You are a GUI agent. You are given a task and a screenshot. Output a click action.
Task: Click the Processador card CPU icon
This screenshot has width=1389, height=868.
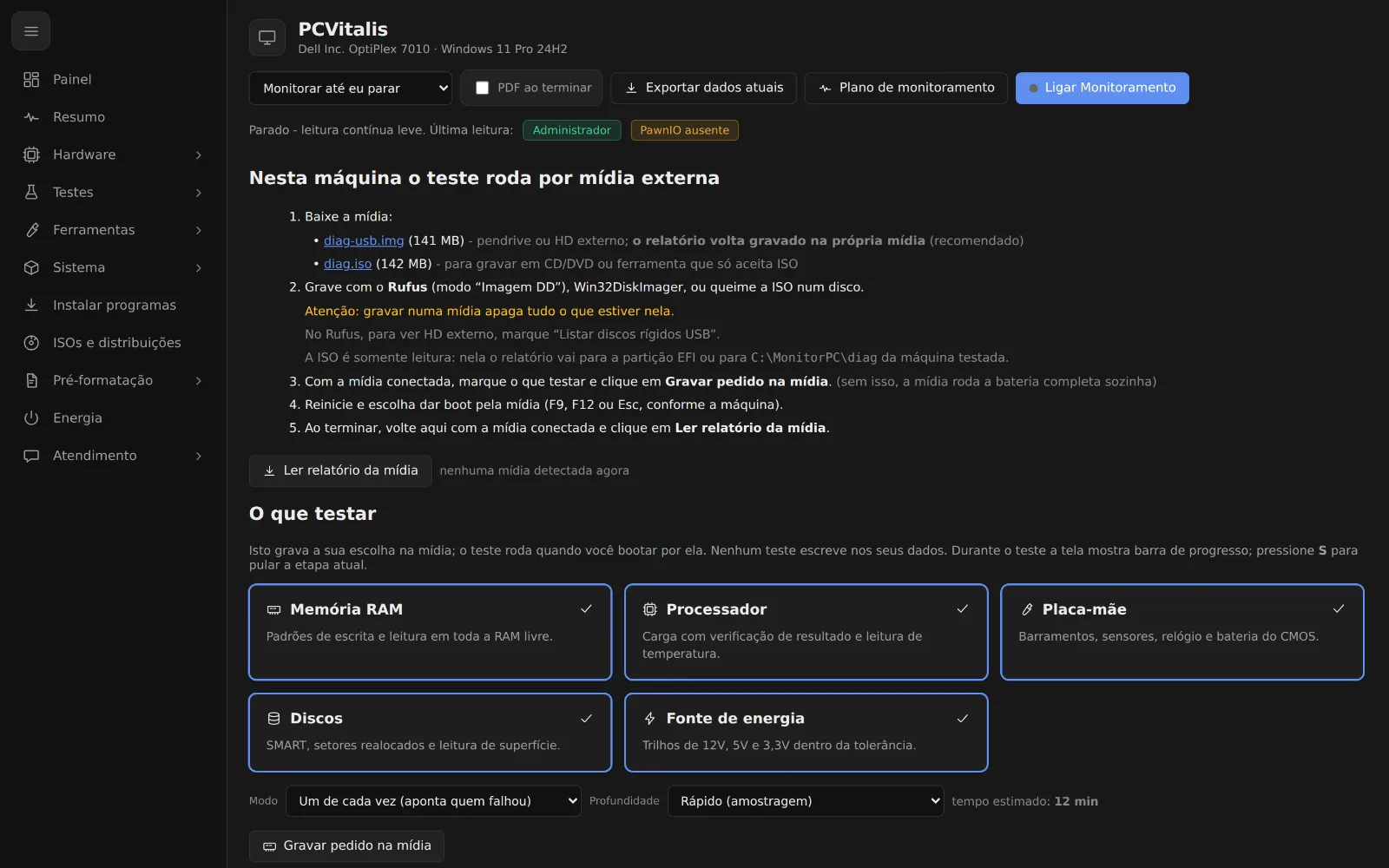coord(649,609)
